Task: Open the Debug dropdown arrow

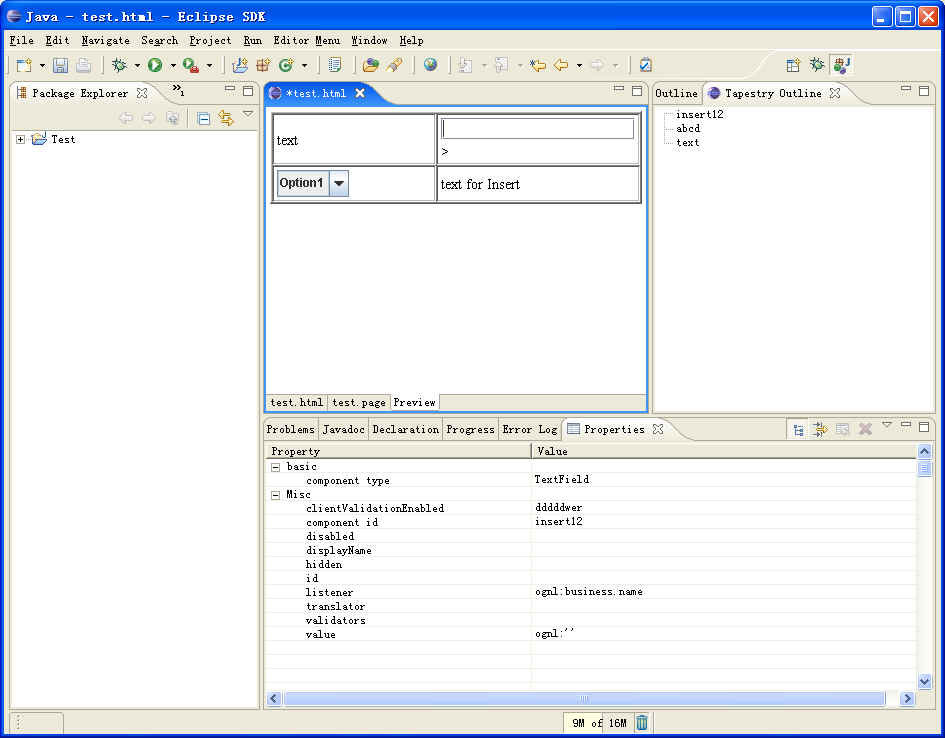Action: pyautogui.click(x=137, y=65)
